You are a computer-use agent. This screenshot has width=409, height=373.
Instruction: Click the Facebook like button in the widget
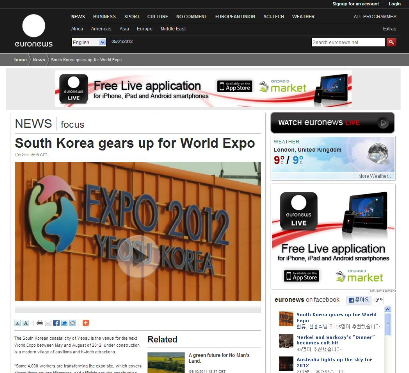coord(359,300)
